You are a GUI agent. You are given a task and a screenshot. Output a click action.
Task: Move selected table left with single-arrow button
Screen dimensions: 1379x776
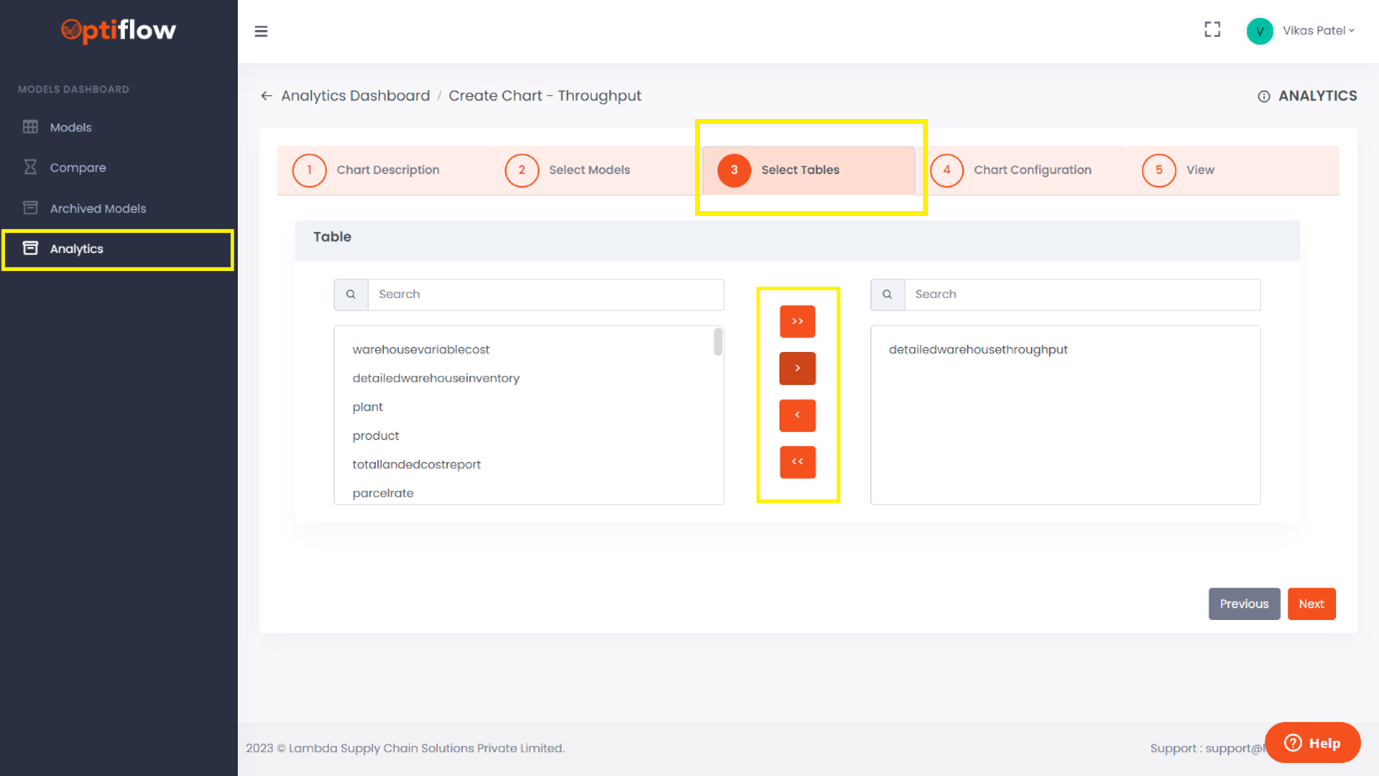(797, 415)
